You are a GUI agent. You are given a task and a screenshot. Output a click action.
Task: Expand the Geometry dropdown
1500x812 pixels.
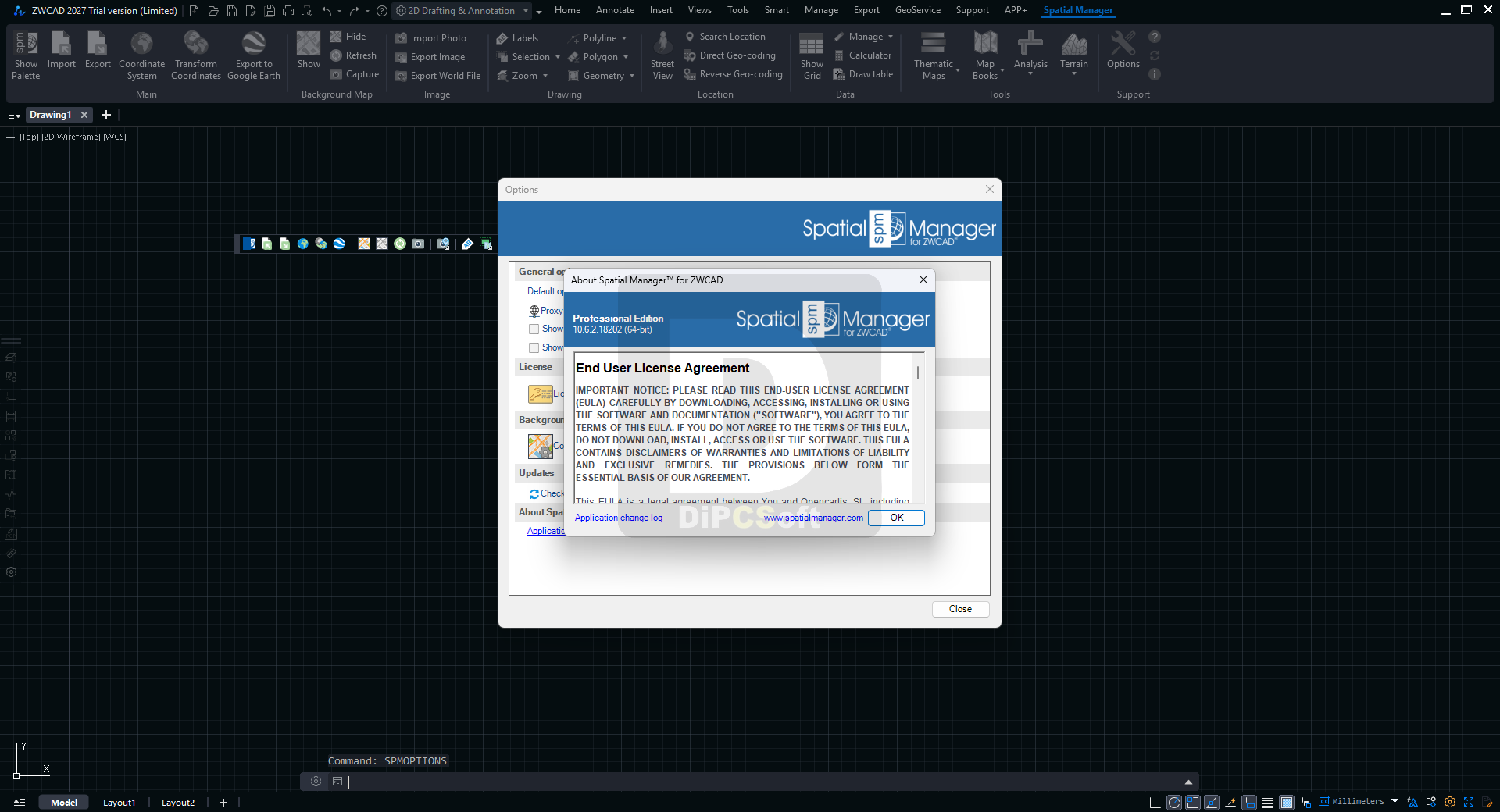click(x=632, y=76)
